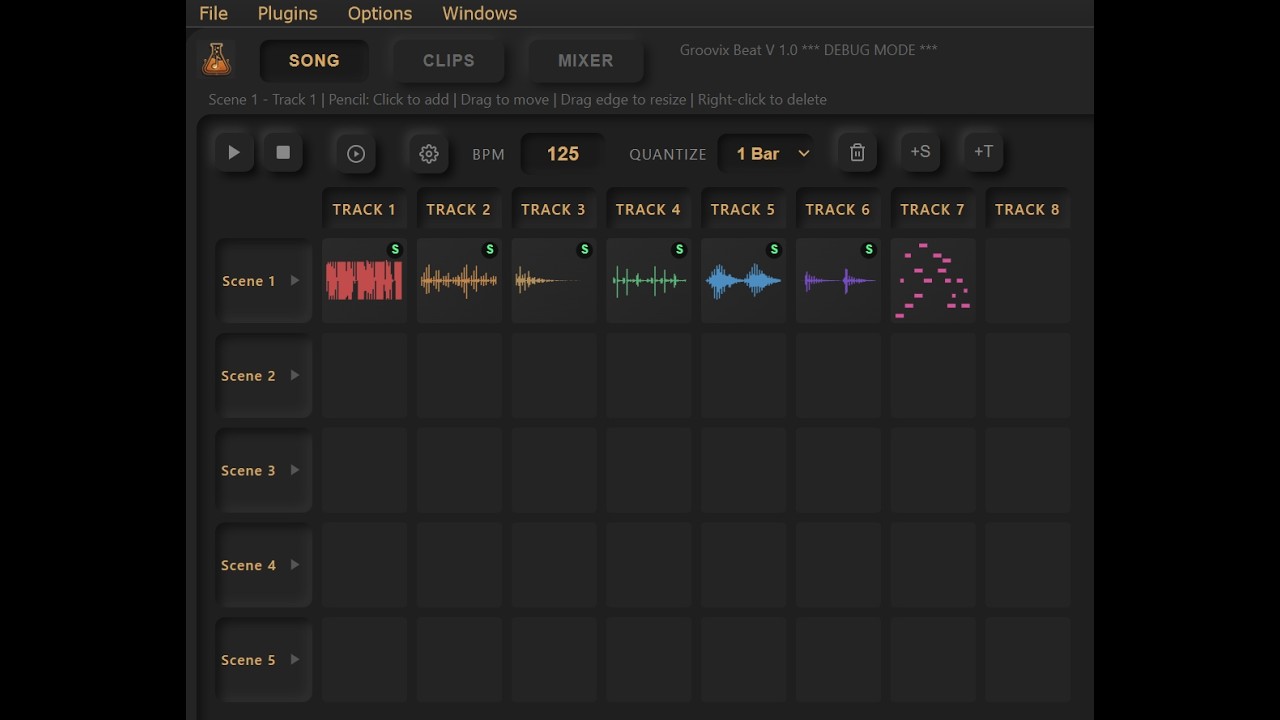
Task: Launch Scene 1 with its play arrow
Action: pos(295,281)
